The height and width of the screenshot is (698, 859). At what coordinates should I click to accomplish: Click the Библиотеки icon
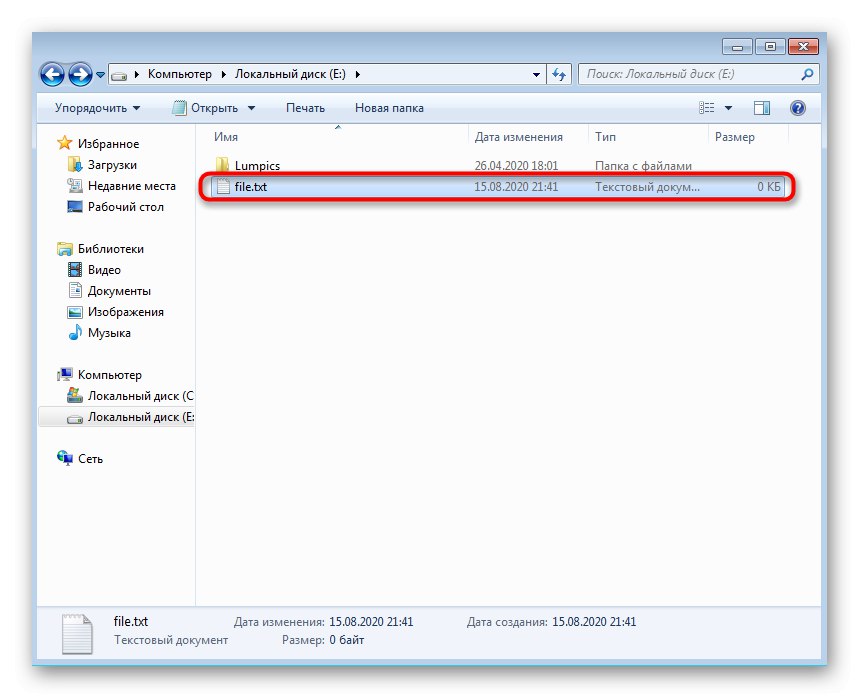65,249
